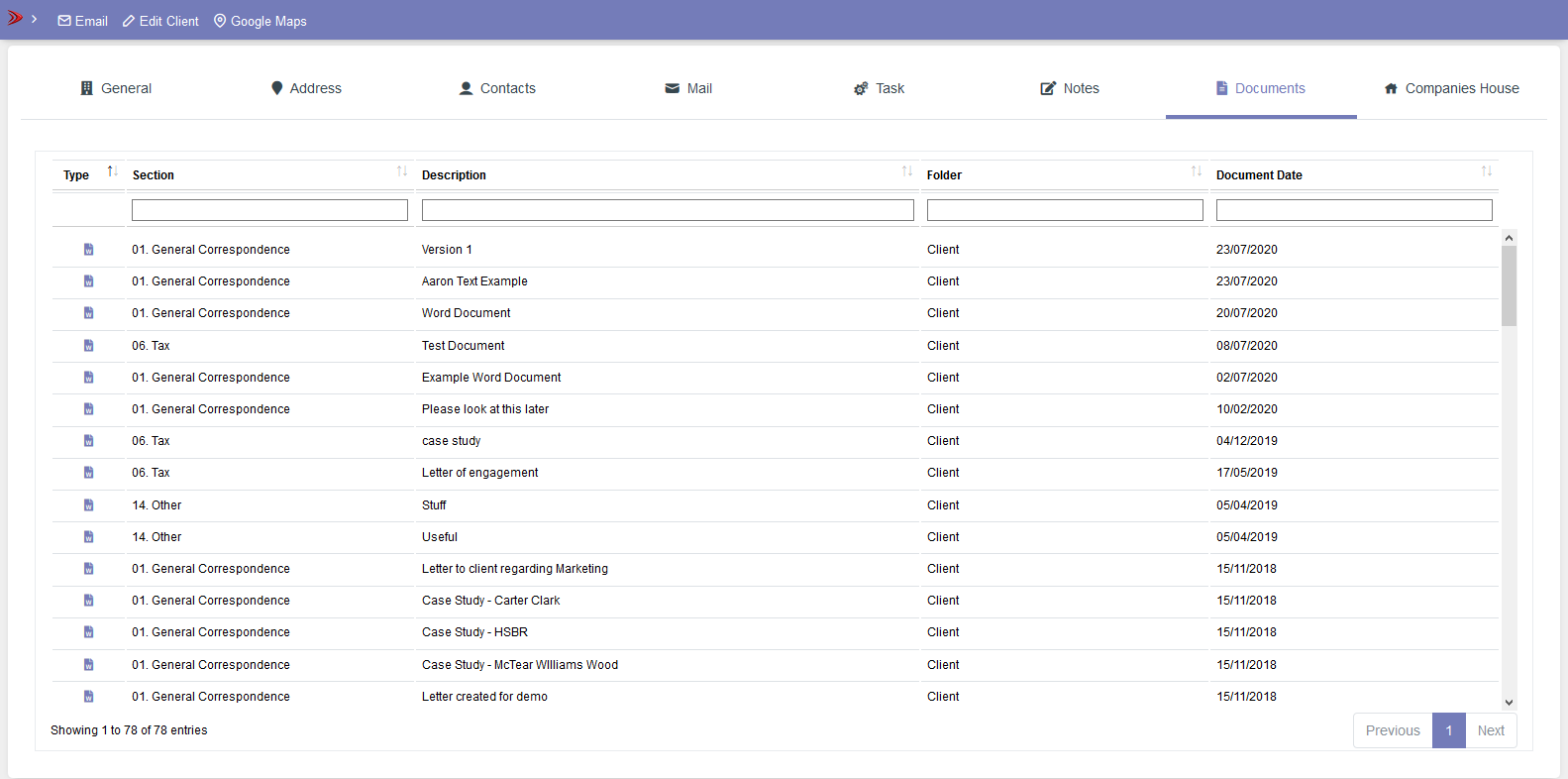1568x779 pixels.
Task: Go to the Next page
Action: [1491, 730]
